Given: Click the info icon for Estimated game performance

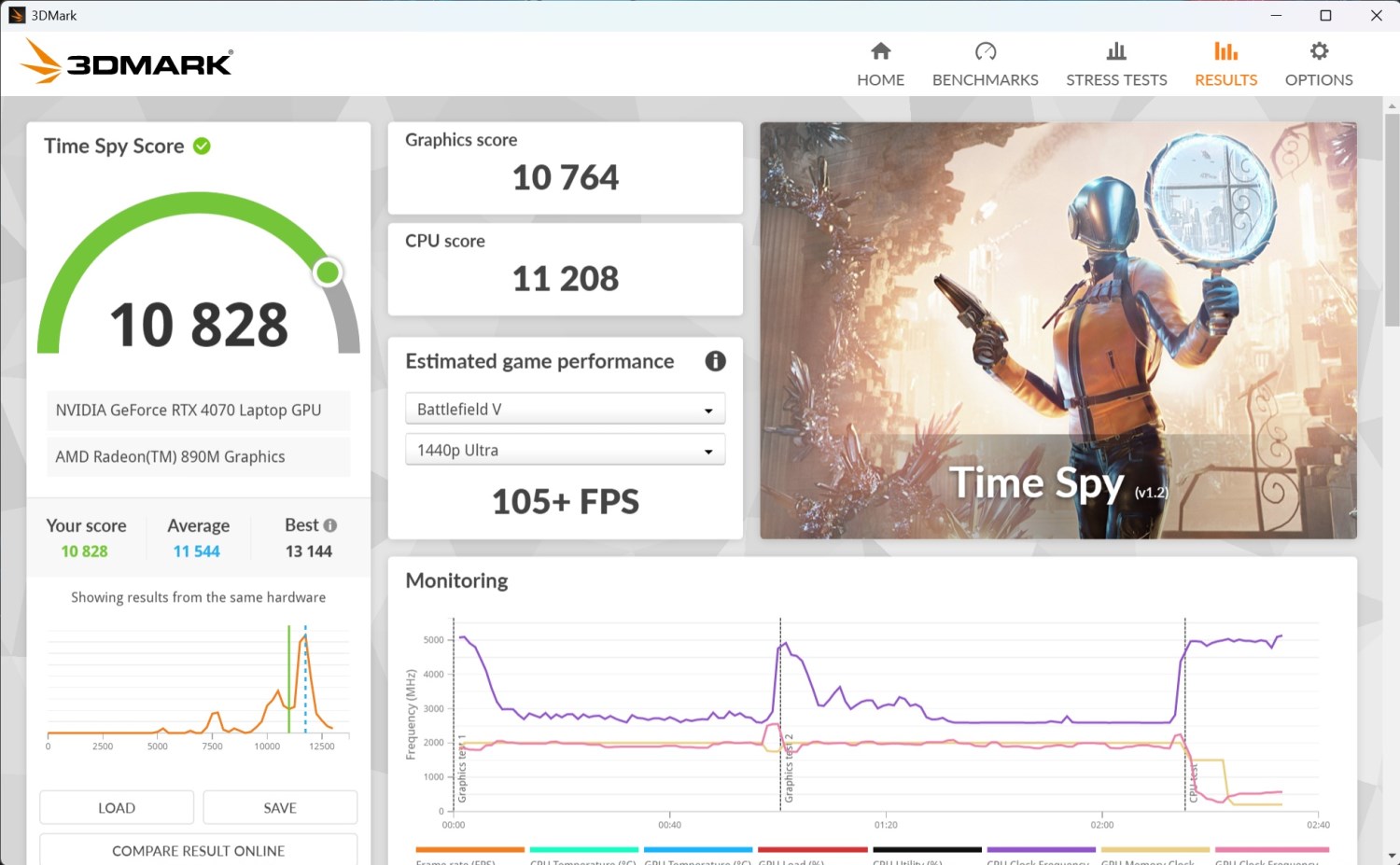Looking at the screenshot, I should 715,361.
